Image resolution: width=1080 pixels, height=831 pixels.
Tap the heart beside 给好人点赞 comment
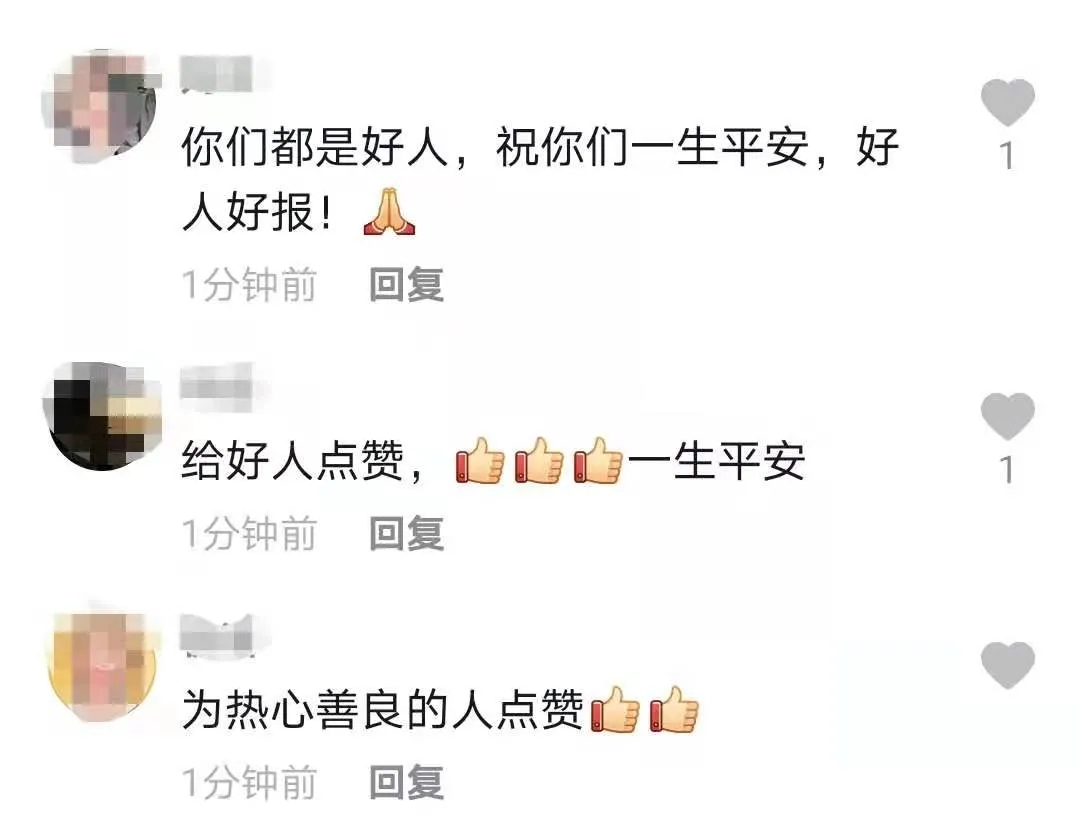coord(1007,416)
